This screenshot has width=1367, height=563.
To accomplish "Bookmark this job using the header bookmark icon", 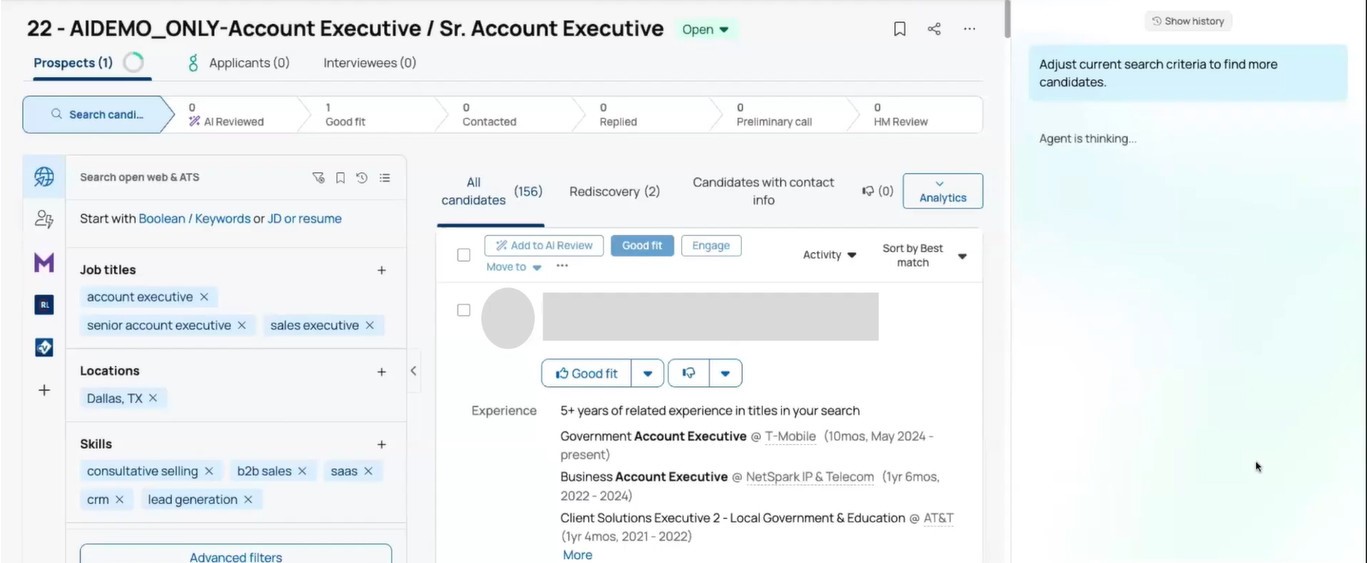I will point(899,29).
